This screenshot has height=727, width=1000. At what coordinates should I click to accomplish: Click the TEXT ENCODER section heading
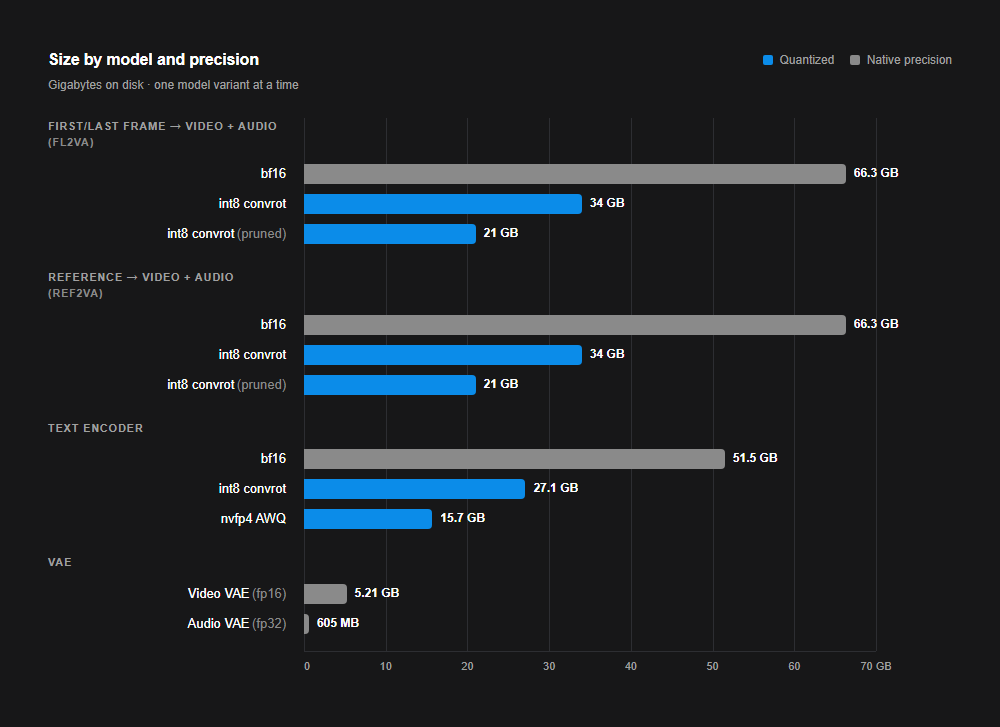96,428
